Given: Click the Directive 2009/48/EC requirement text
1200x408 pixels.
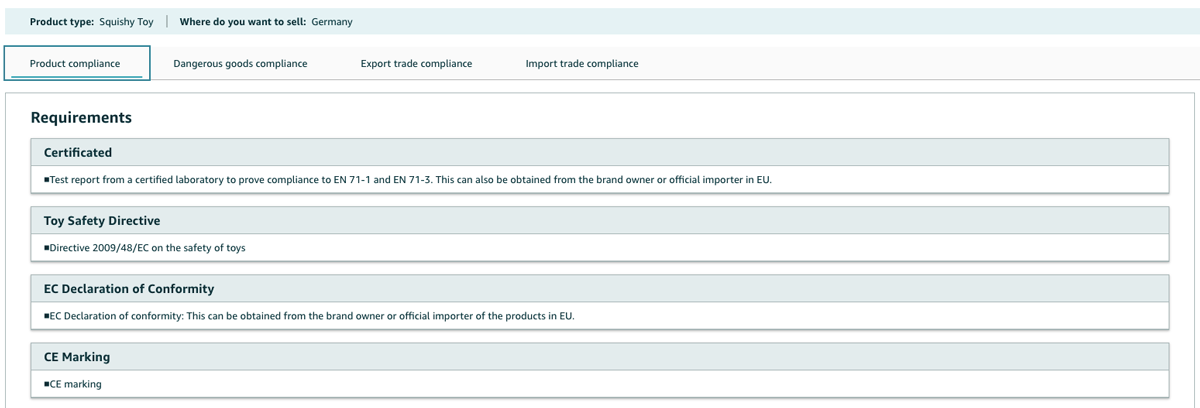Looking at the screenshot, I should click(147, 248).
